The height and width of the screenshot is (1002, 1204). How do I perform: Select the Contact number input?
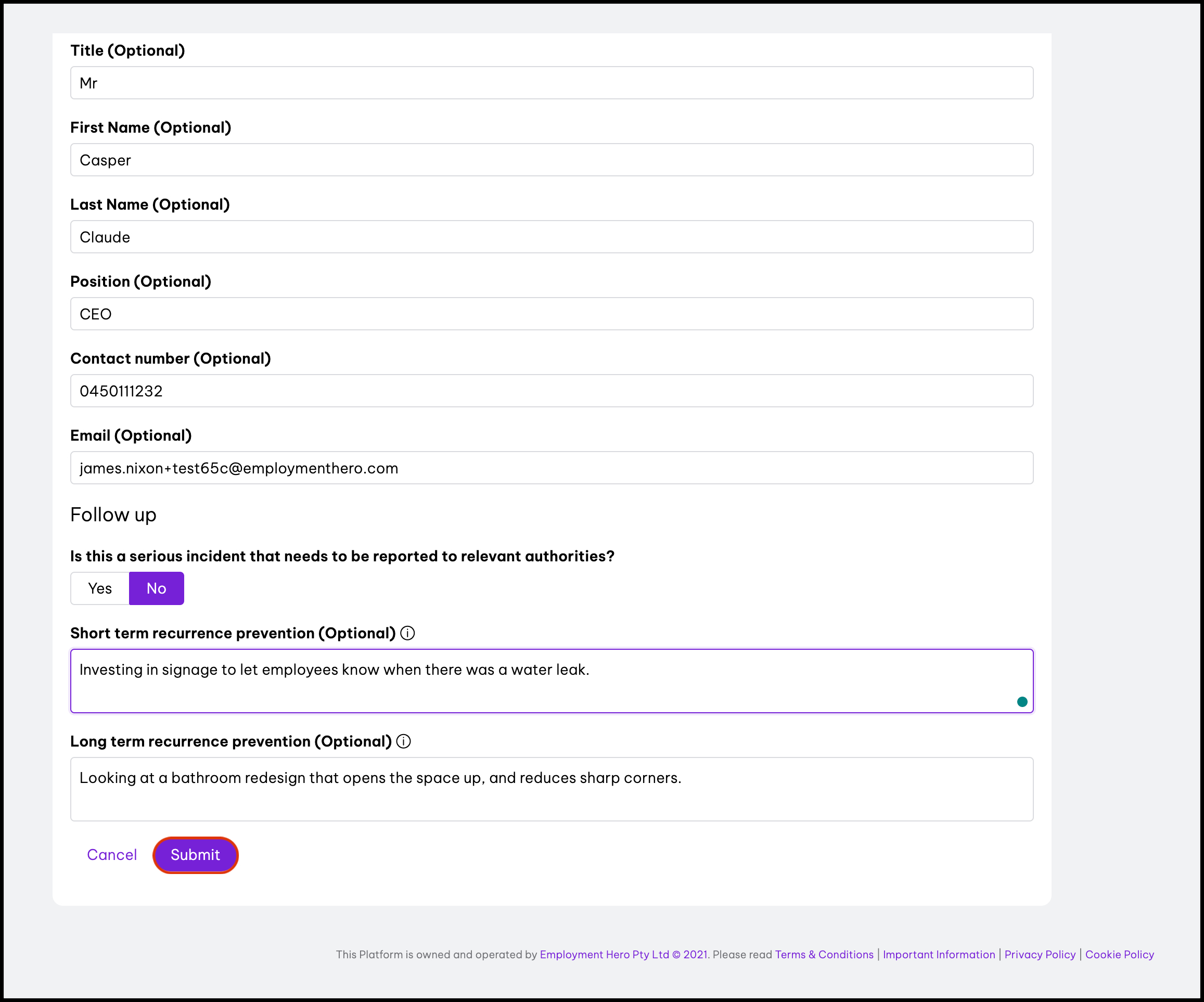(551, 391)
